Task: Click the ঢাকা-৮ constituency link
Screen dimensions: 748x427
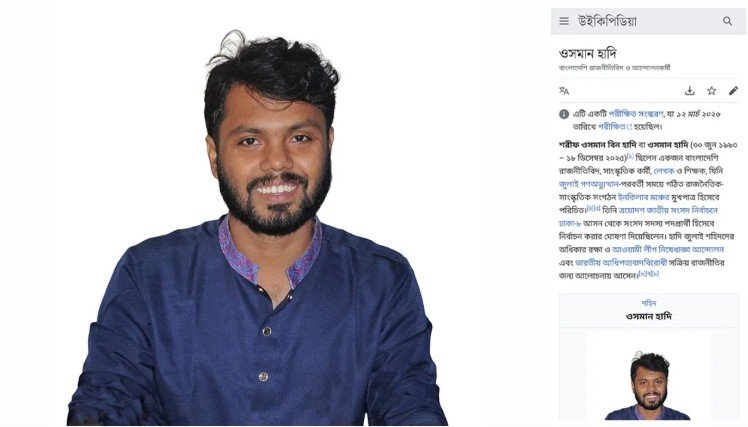Action: tap(569, 223)
